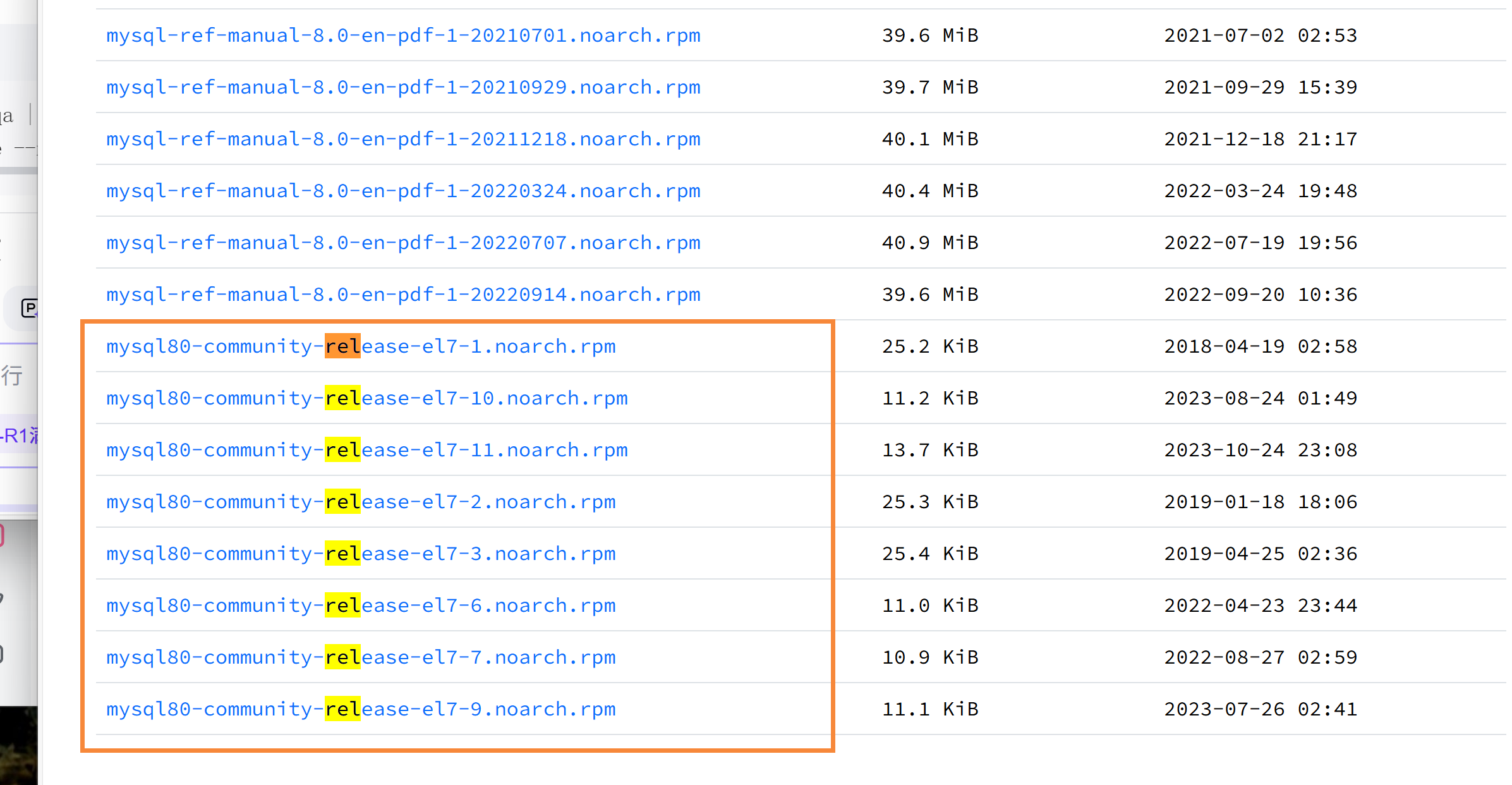The image size is (1512, 785).
Task: Download mysql80-community-release-el7-9.noarch.rpm
Action: (x=361, y=709)
